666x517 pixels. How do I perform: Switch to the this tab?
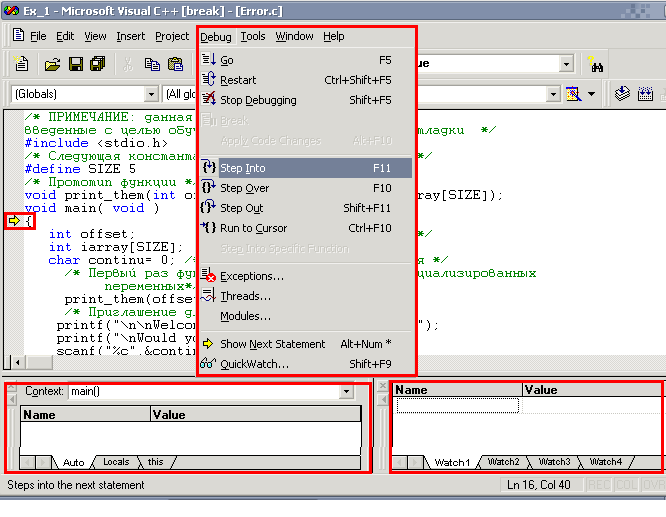[x=155, y=462]
